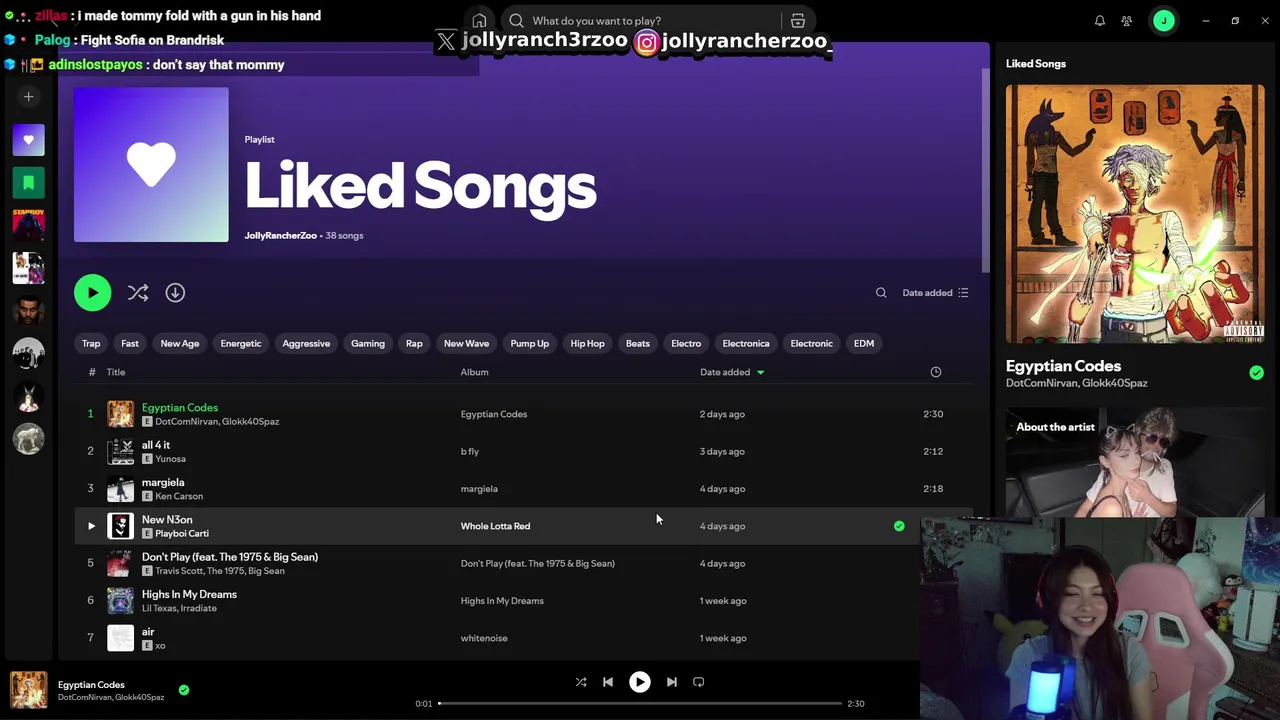Filter by the Gaming tag
The image size is (1280, 720).
[x=368, y=343]
